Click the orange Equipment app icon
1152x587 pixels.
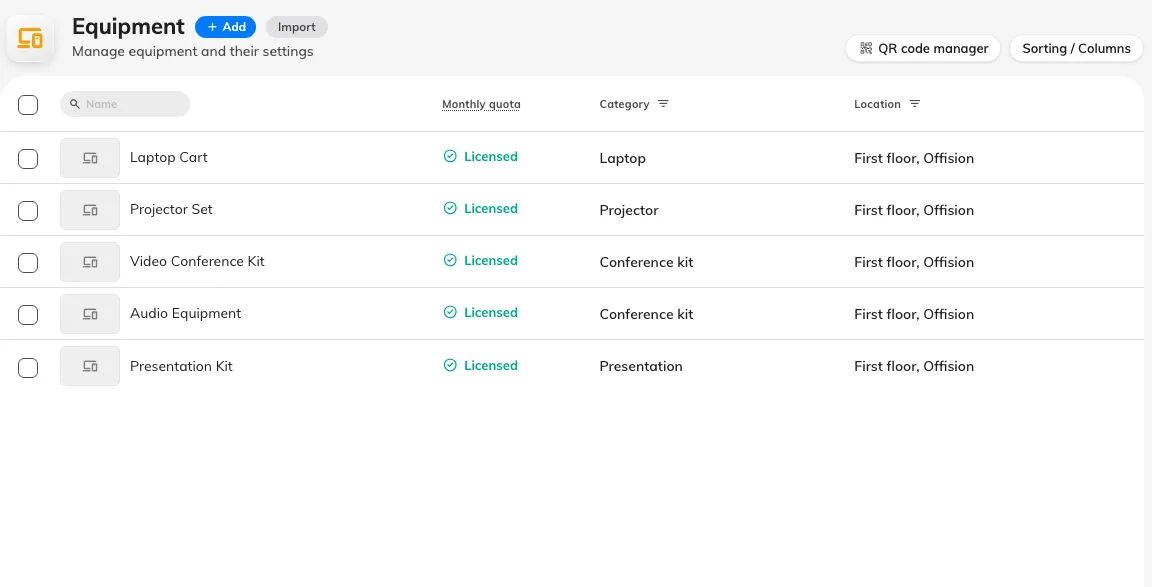point(30,38)
